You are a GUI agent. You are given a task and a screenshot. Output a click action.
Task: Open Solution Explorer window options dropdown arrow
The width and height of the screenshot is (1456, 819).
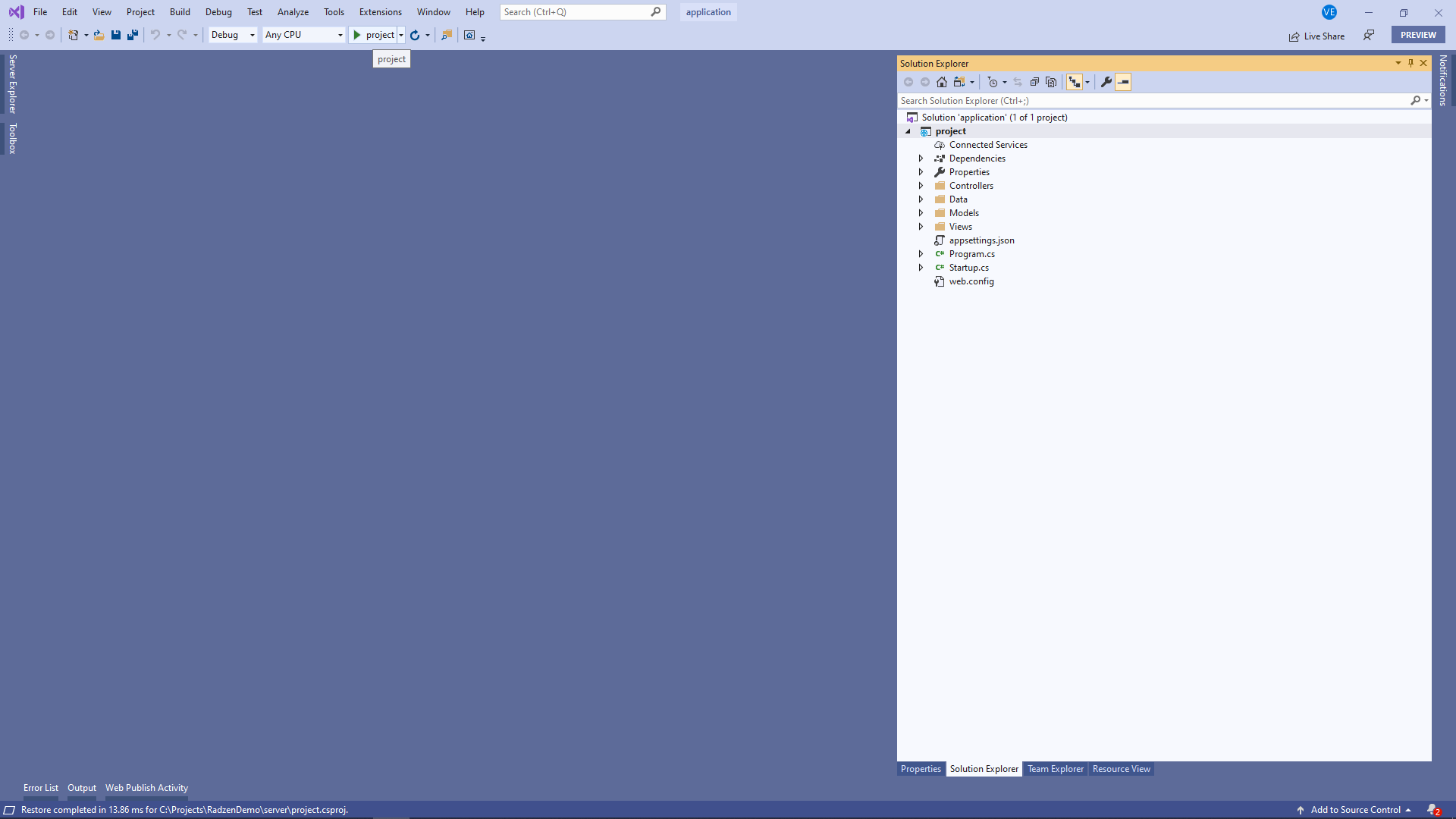(1398, 63)
